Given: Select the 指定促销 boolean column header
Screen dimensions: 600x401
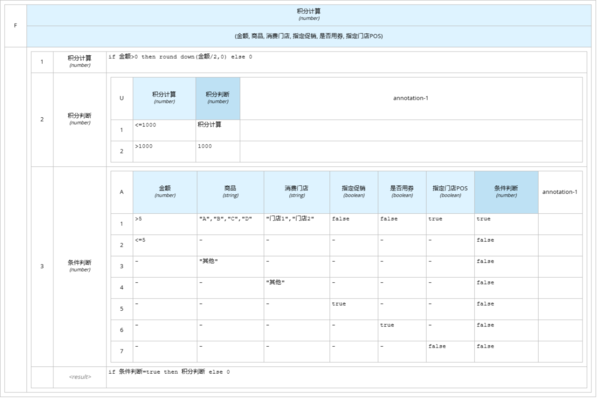Looking at the screenshot, I should [353, 192].
